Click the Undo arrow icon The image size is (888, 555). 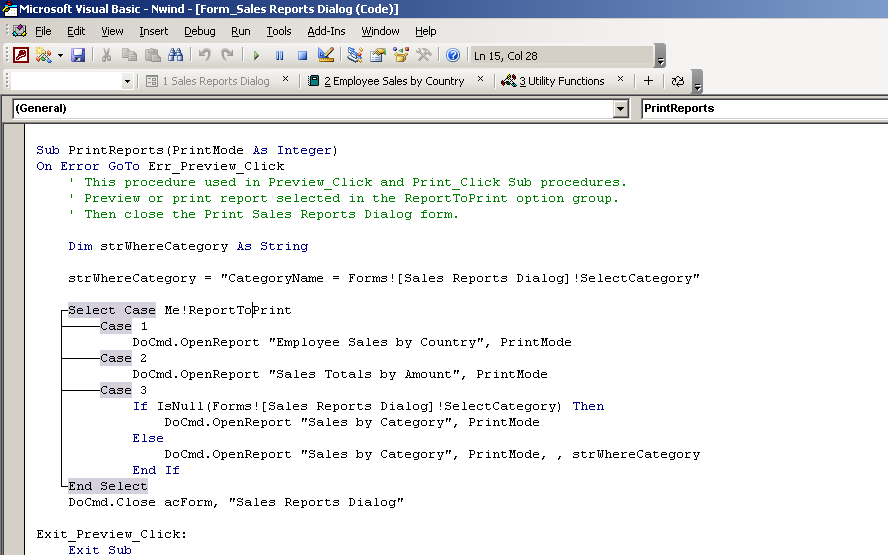(x=204, y=55)
